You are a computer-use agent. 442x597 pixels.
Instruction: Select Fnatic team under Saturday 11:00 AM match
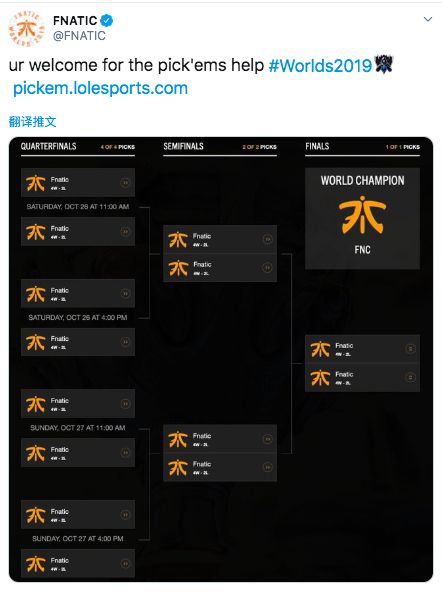point(78,232)
